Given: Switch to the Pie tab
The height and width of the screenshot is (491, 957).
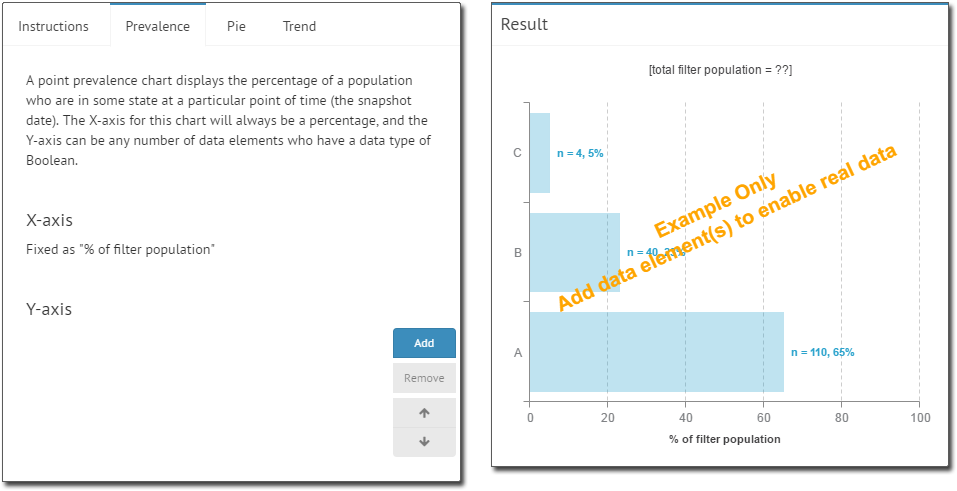Looking at the screenshot, I should tap(236, 26).
